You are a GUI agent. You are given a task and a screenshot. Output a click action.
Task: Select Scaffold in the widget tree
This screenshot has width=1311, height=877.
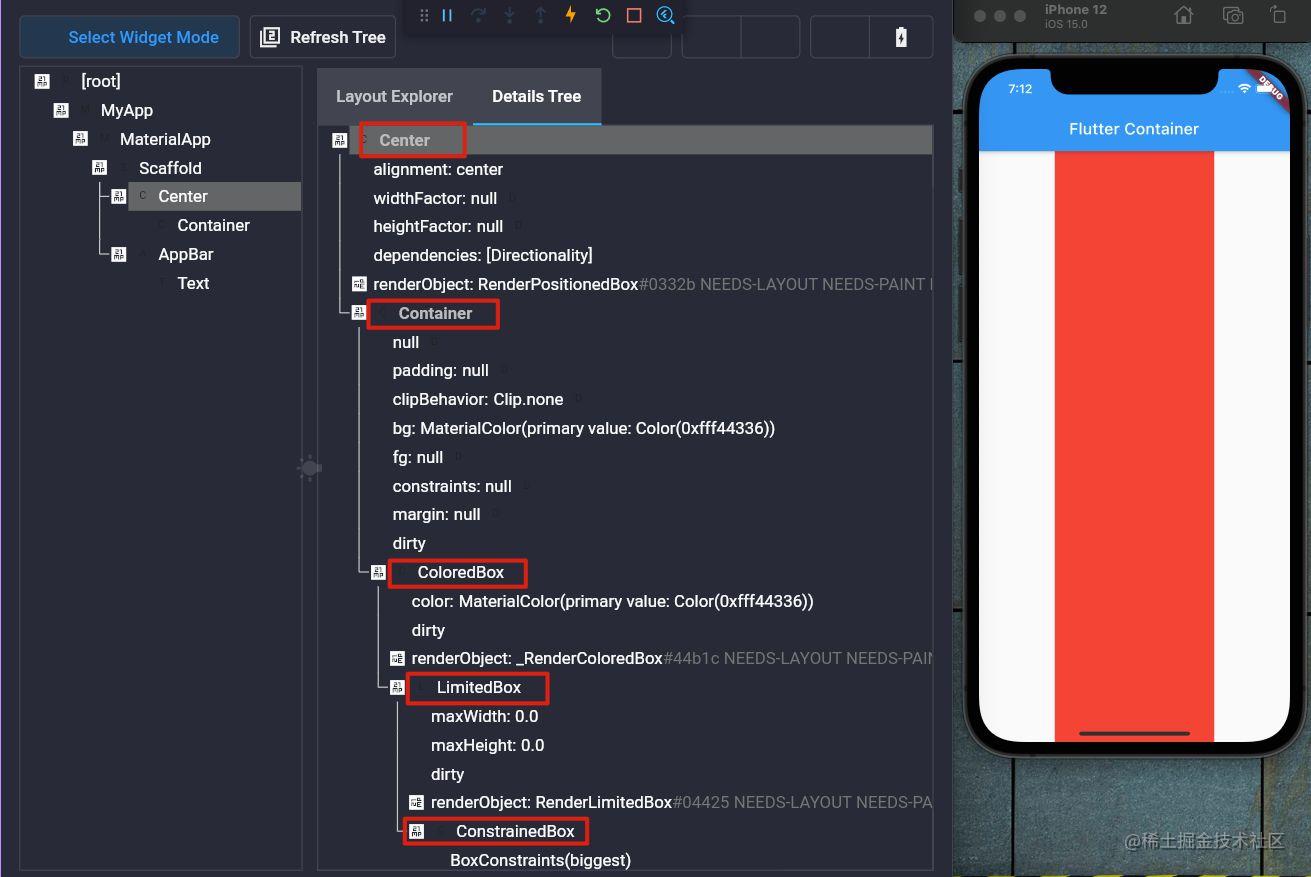(x=170, y=168)
